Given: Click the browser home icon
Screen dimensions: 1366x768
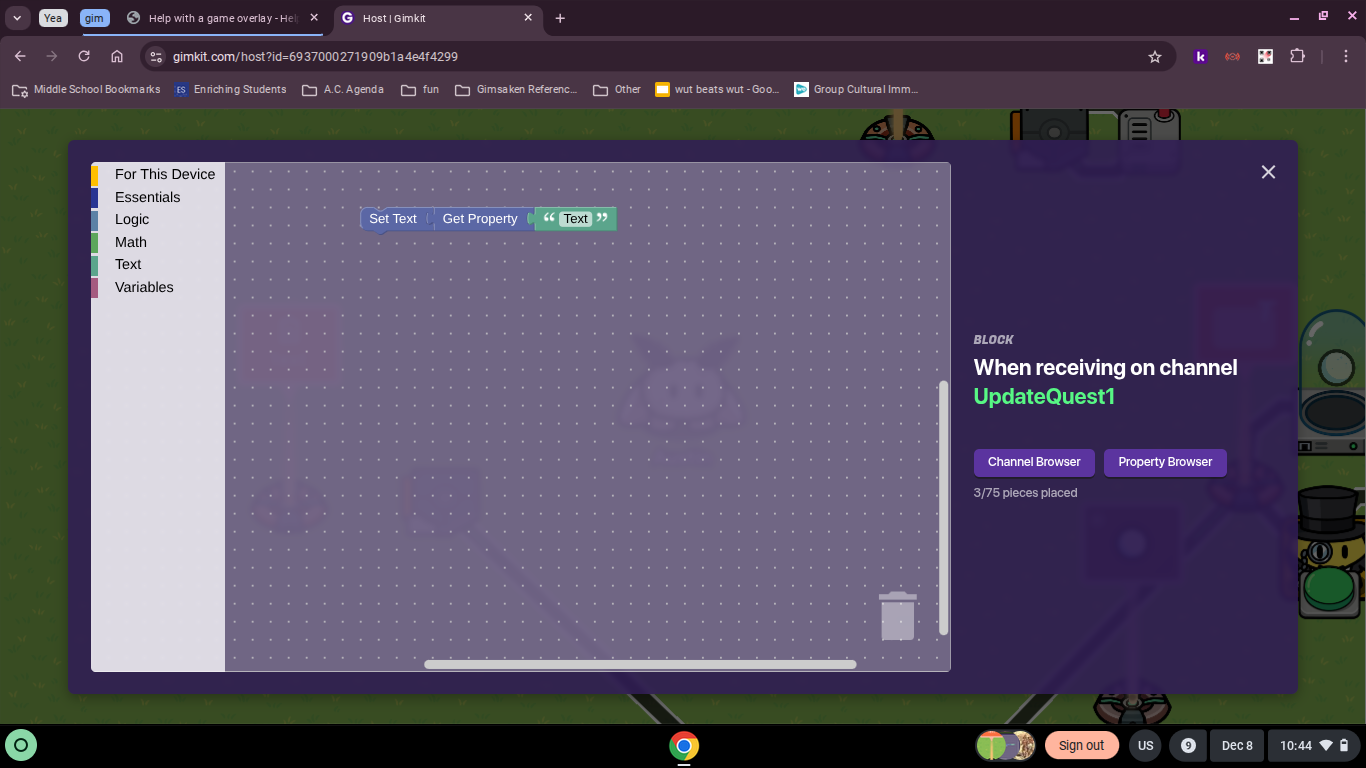Looking at the screenshot, I should 117,57.
